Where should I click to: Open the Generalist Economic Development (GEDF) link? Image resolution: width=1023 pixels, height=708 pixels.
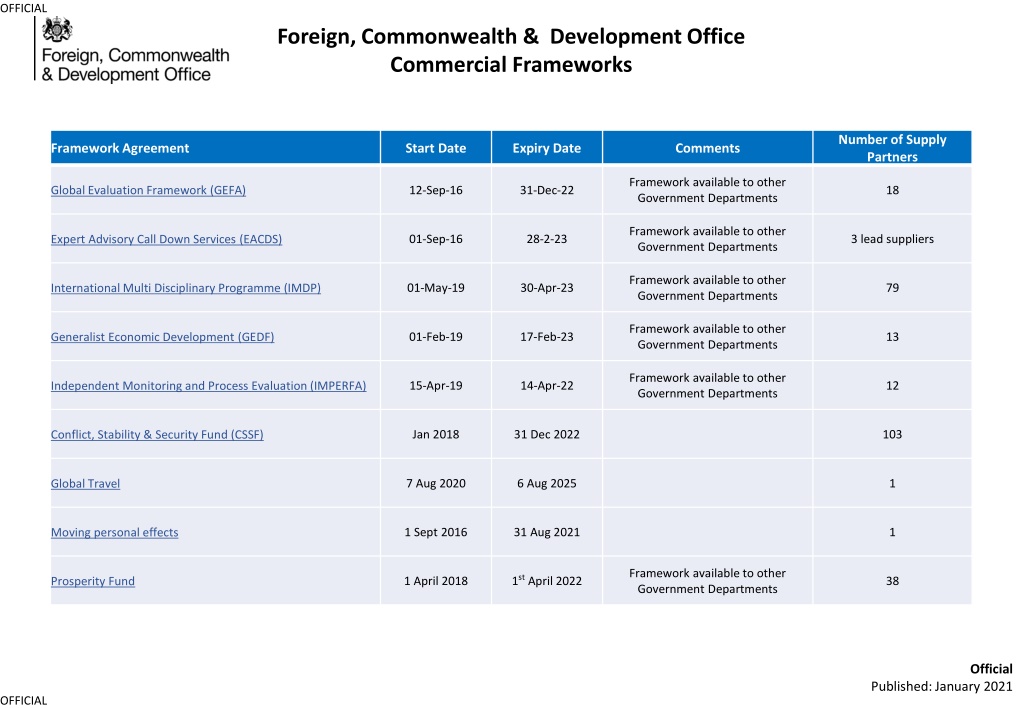tap(162, 337)
